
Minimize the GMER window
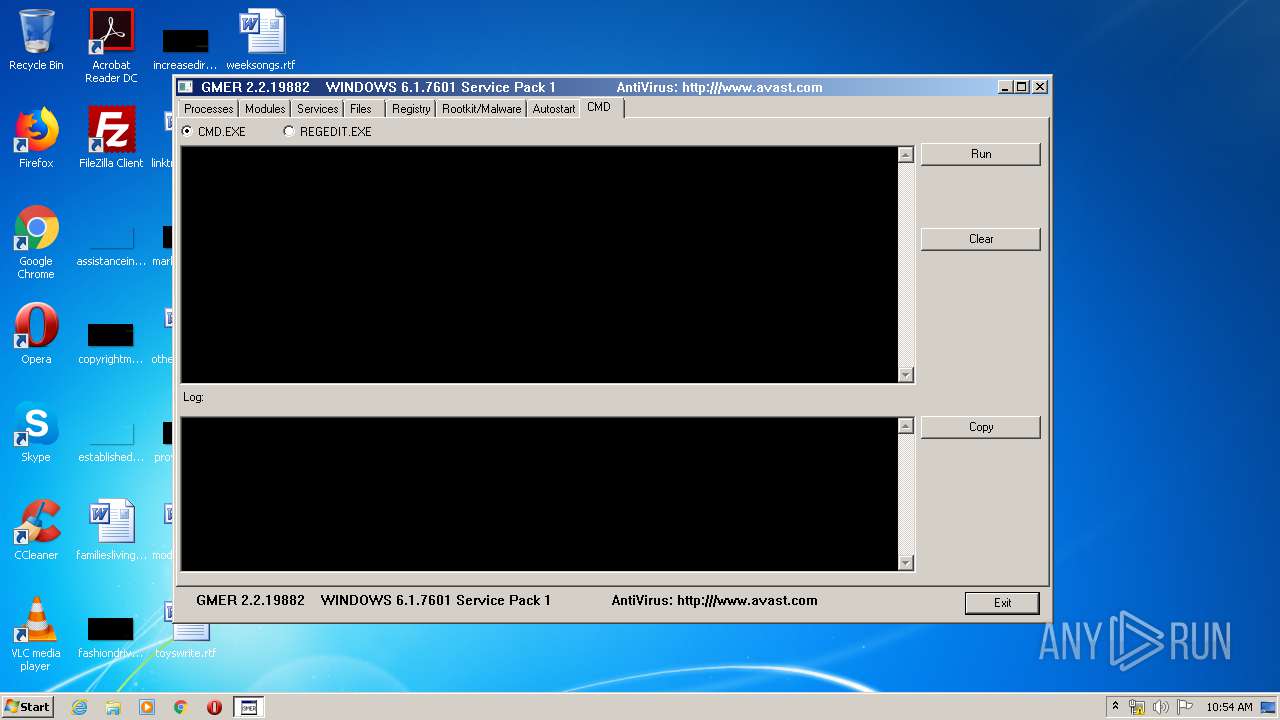pos(1005,87)
